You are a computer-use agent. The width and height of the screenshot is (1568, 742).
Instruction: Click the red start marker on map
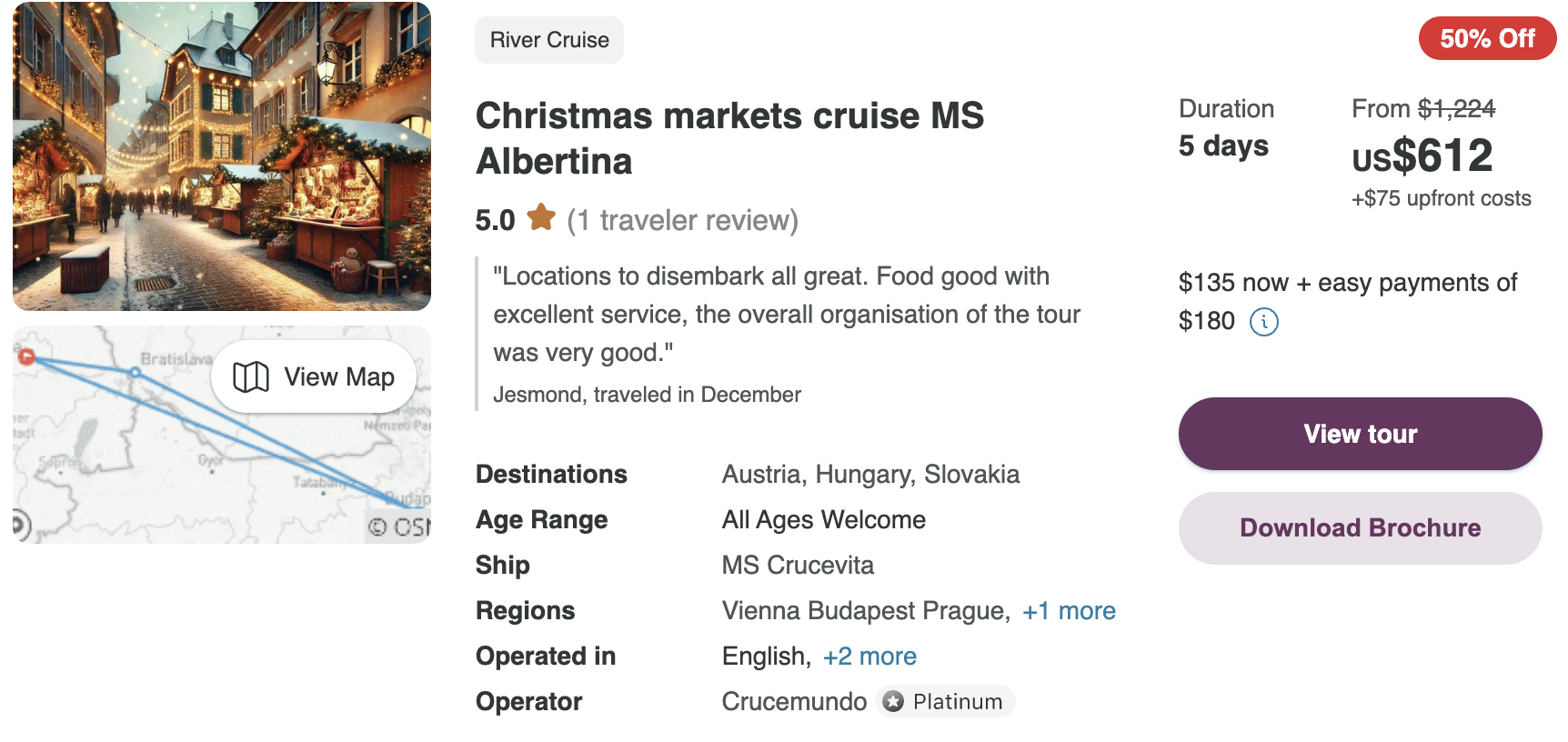pyautogui.click(x=26, y=357)
